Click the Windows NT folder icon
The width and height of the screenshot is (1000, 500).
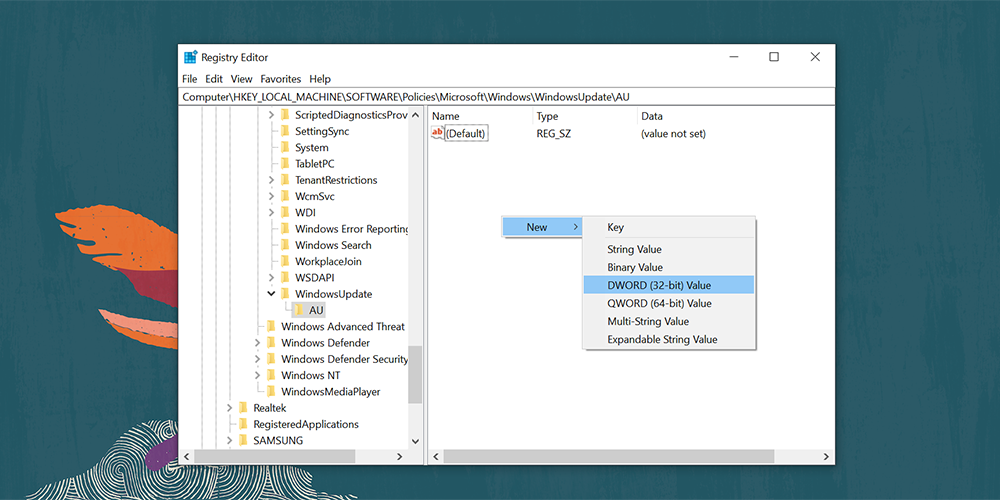(271, 375)
